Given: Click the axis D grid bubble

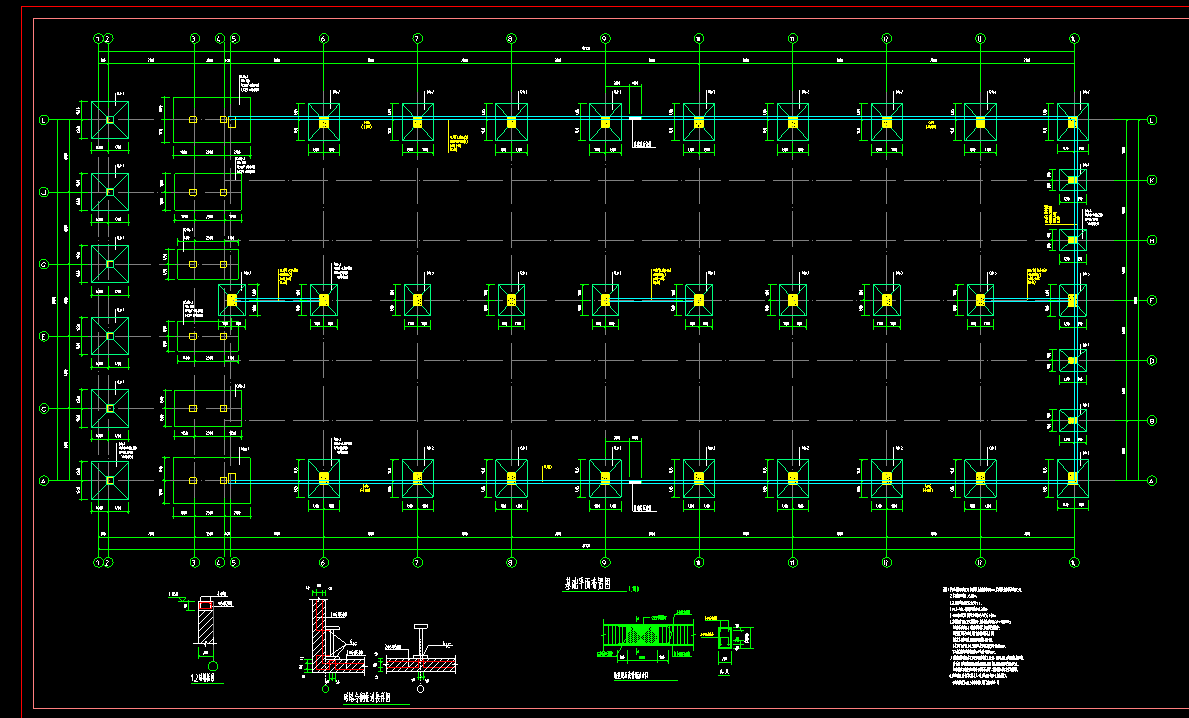Looking at the screenshot, I should tap(1152, 360).
